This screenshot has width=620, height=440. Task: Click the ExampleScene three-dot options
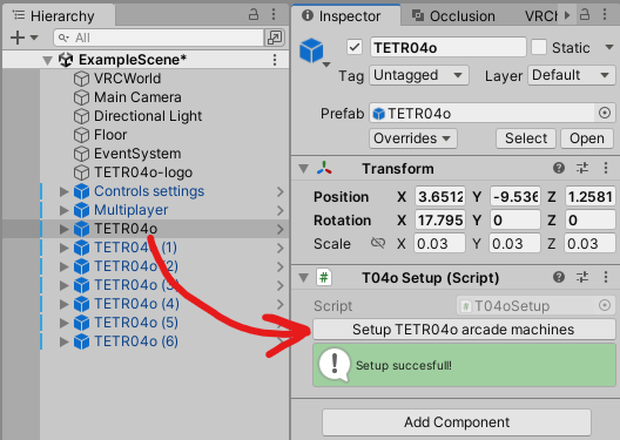pyautogui.click(x=275, y=60)
